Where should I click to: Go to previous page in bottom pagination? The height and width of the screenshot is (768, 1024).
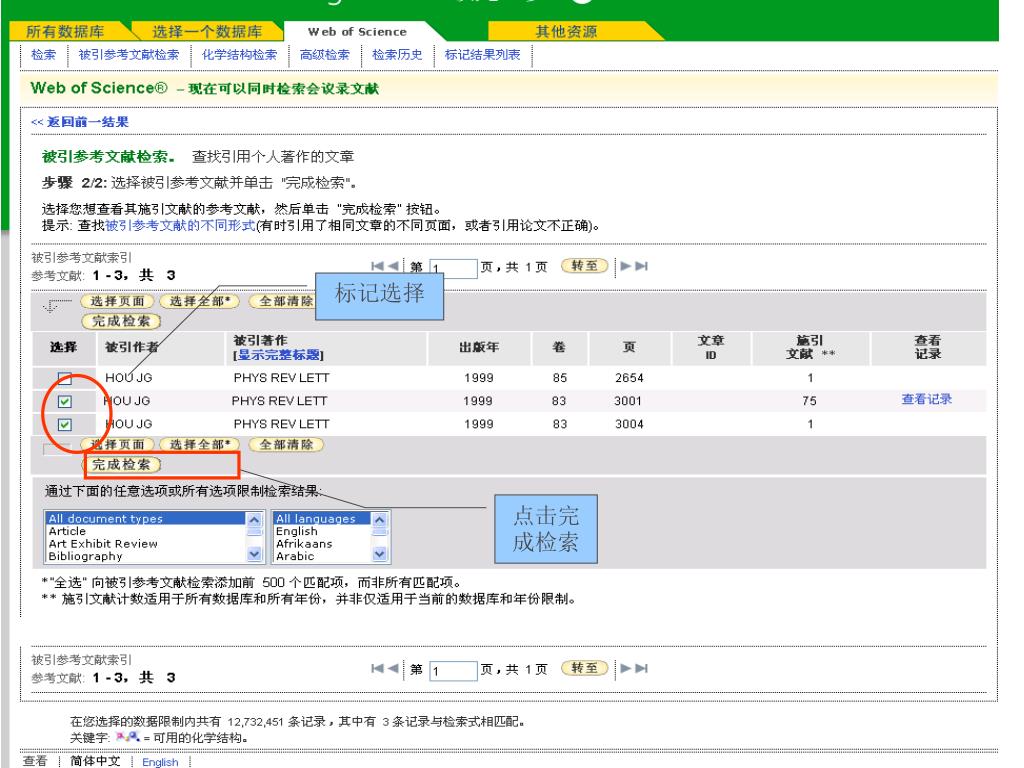click(x=392, y=668)
